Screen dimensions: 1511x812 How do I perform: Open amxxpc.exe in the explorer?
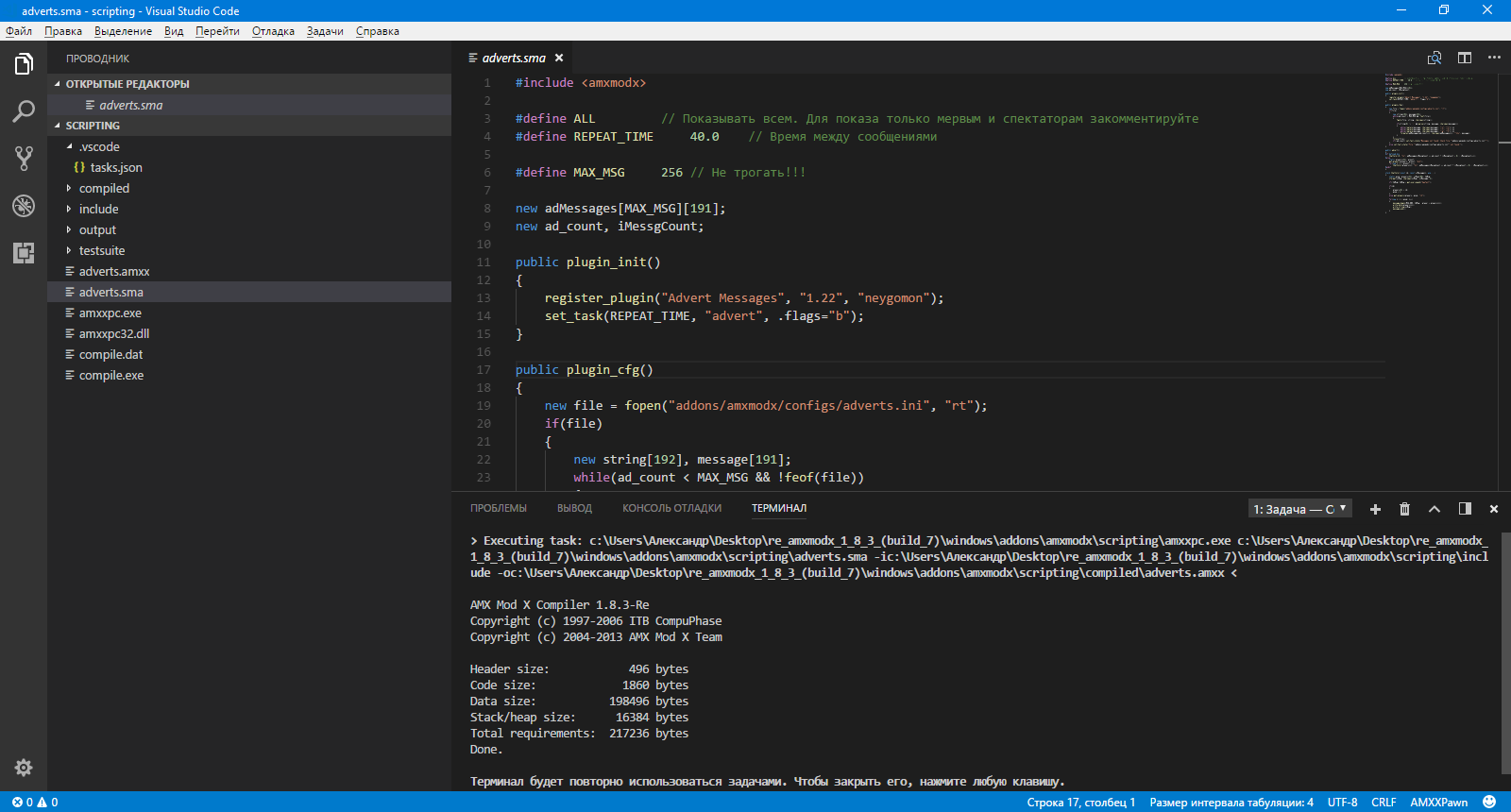249,313
